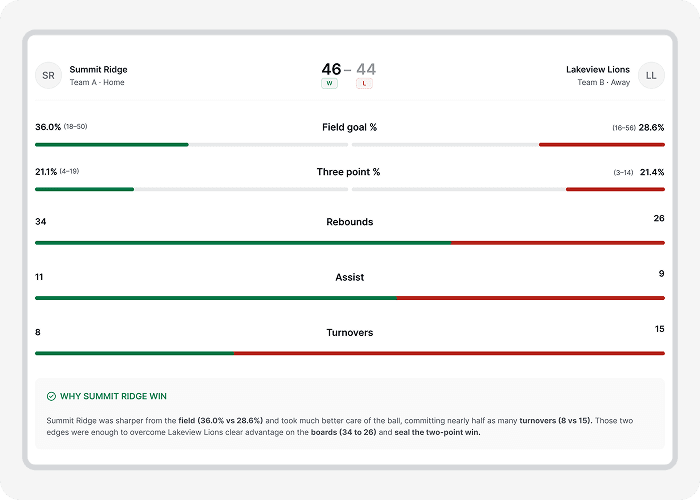Image resolution: width=700 pixels, height=500 pixels.
Task: Click the Turnovers comparison bar
Action: pyautogui.click(x=350, y=353)
